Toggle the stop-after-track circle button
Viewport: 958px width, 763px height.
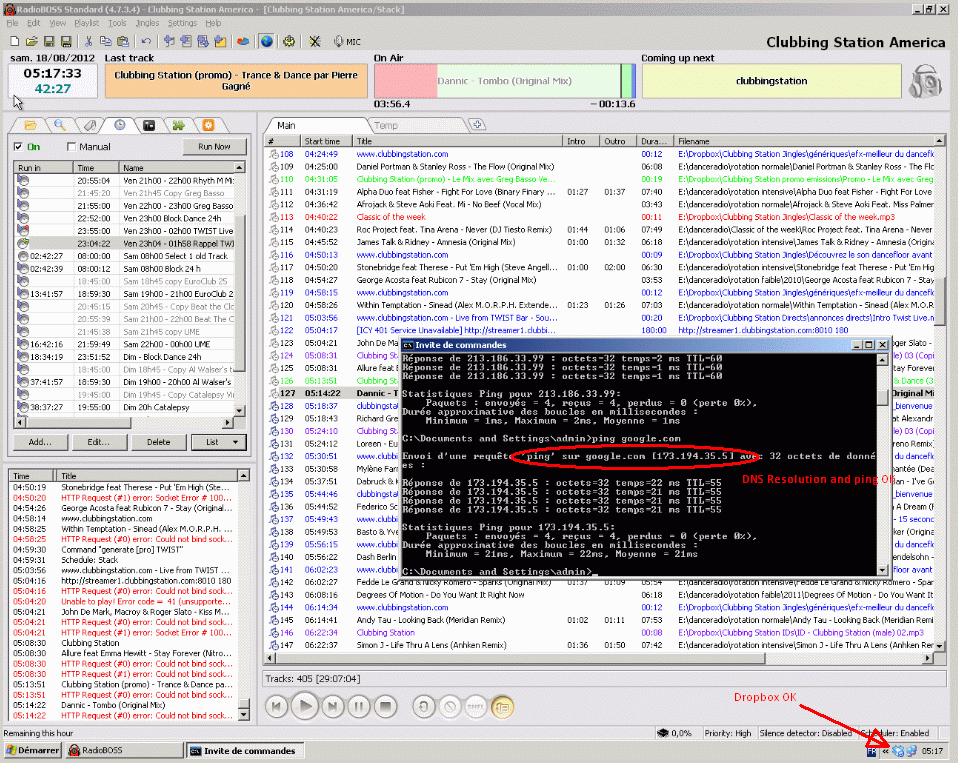tap(450, 707)
